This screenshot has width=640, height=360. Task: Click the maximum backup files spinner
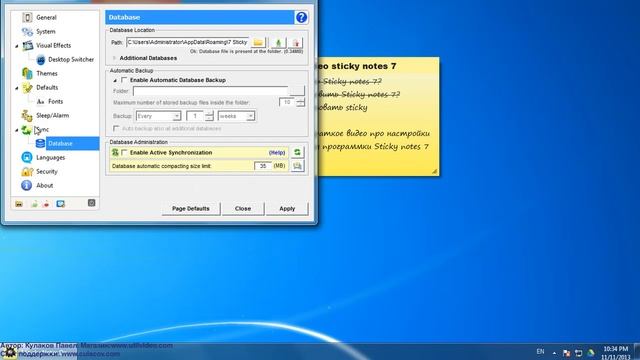pos(300,102)
